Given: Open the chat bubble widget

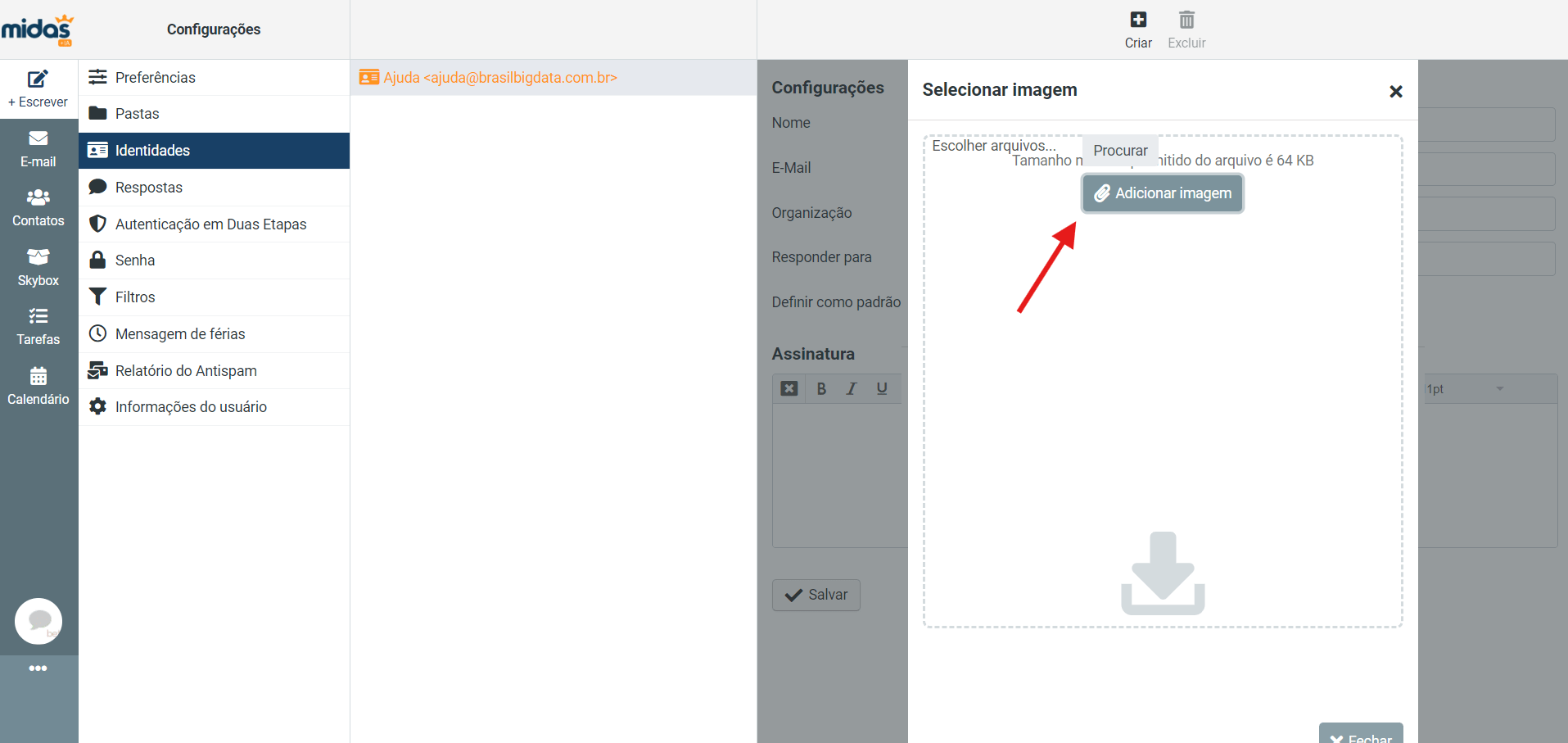Looking at the screenshot, I should (38, 621).
